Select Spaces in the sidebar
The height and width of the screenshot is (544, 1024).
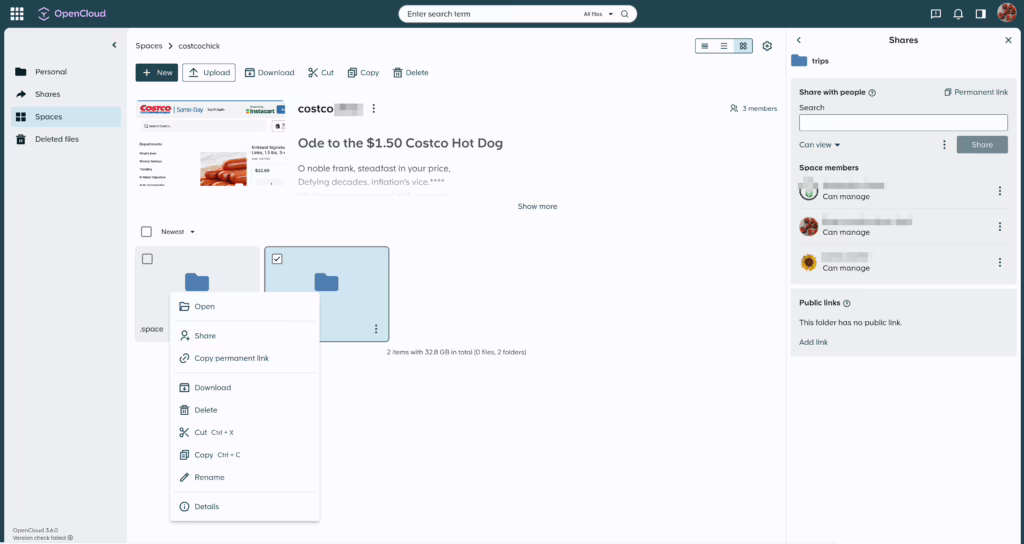click(x=65, y=117)
